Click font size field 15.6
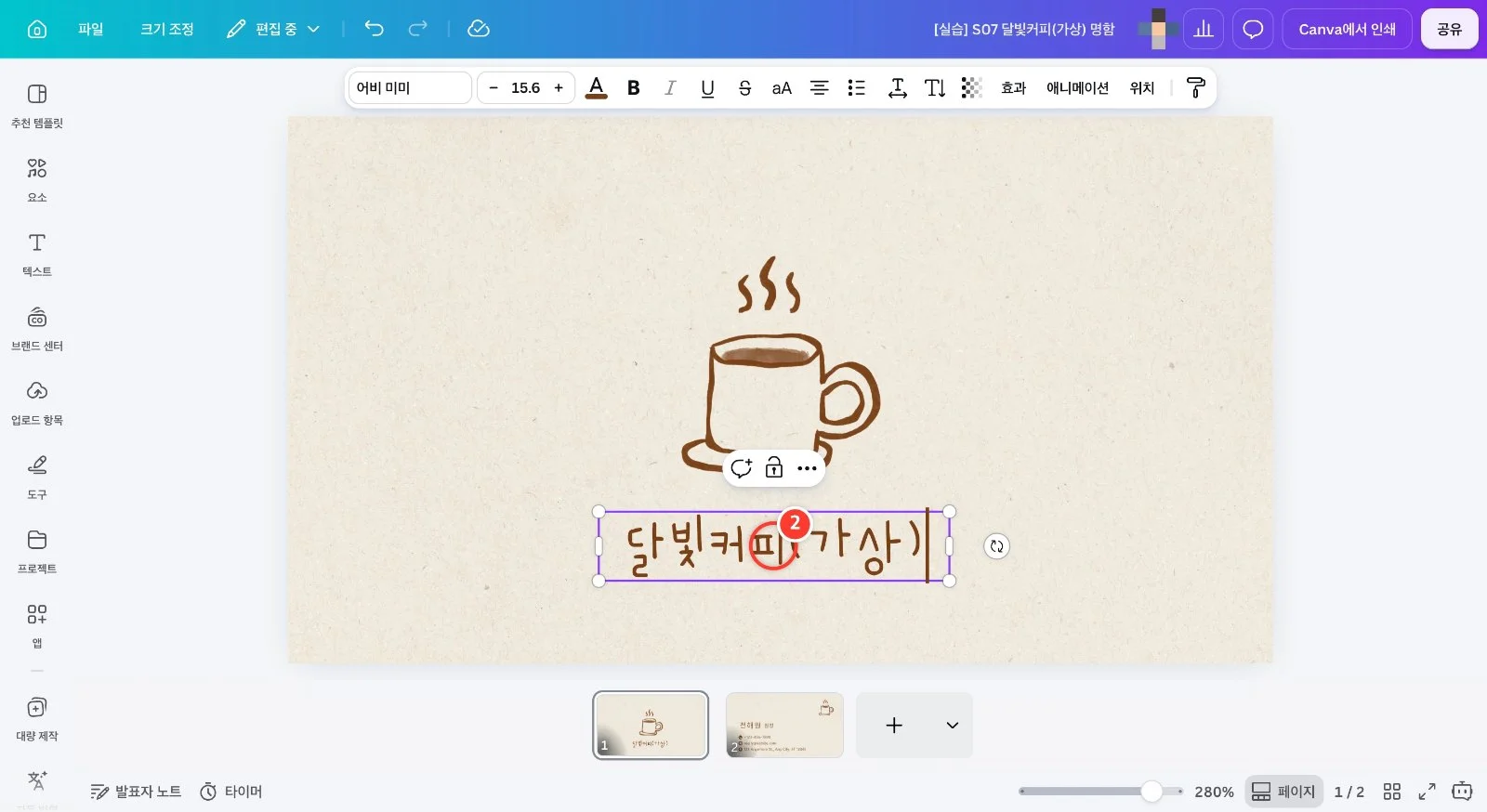 tap(526, 87)
